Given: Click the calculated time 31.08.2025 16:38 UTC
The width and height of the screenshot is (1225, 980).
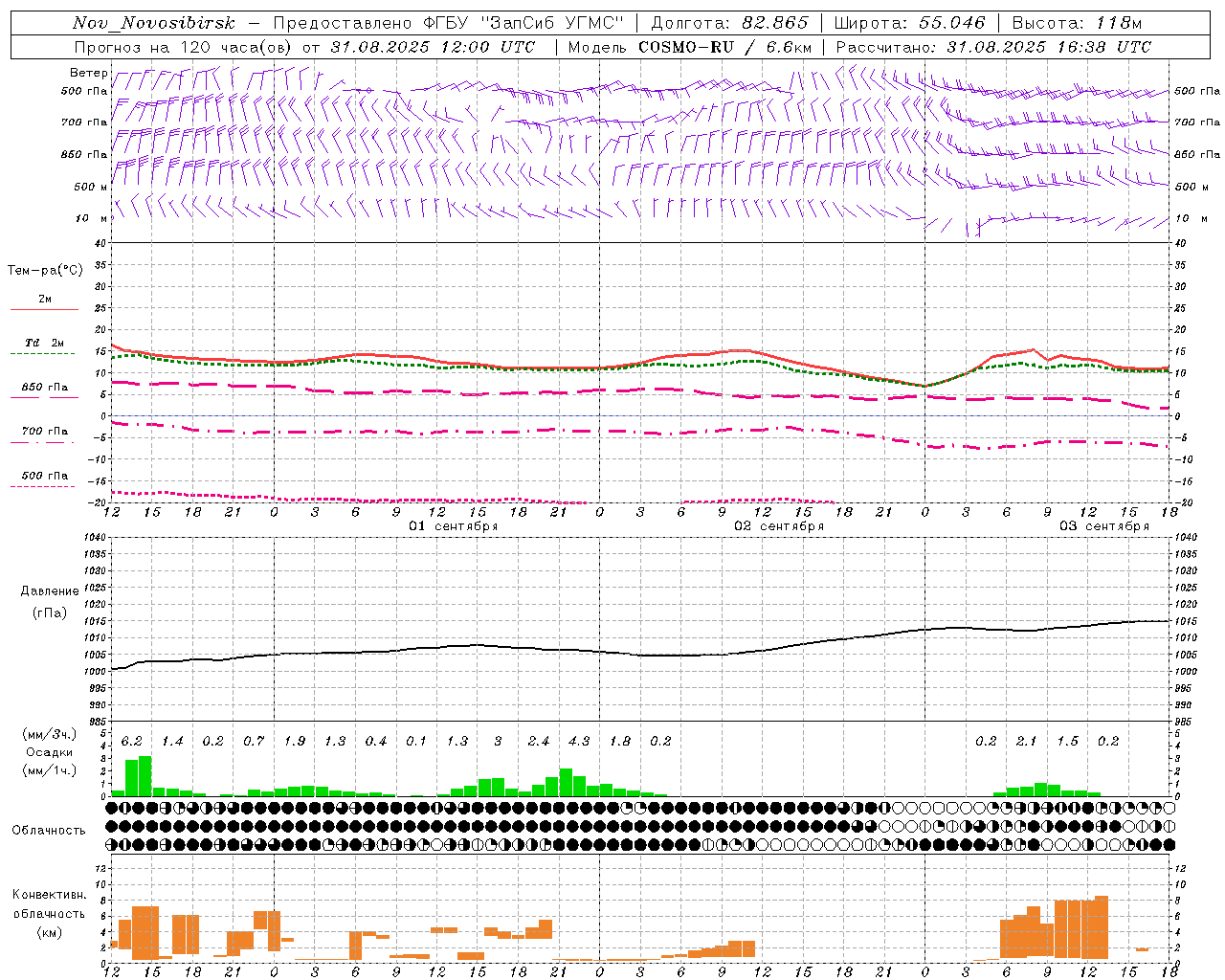Looking at the screenshot, I should [1049, 47].
